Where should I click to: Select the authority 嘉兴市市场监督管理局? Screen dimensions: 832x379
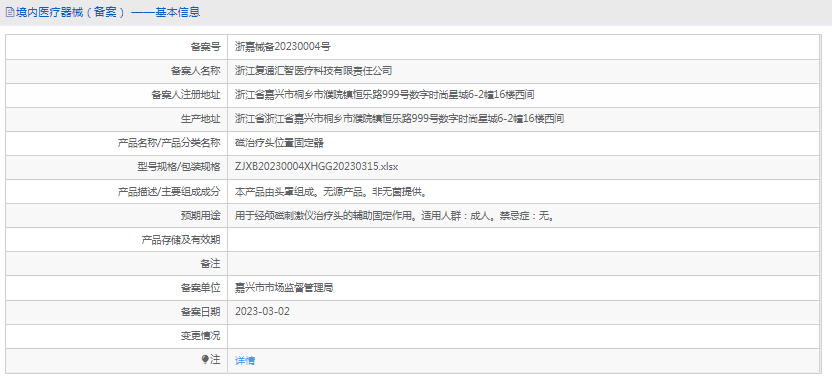(284, 288)
